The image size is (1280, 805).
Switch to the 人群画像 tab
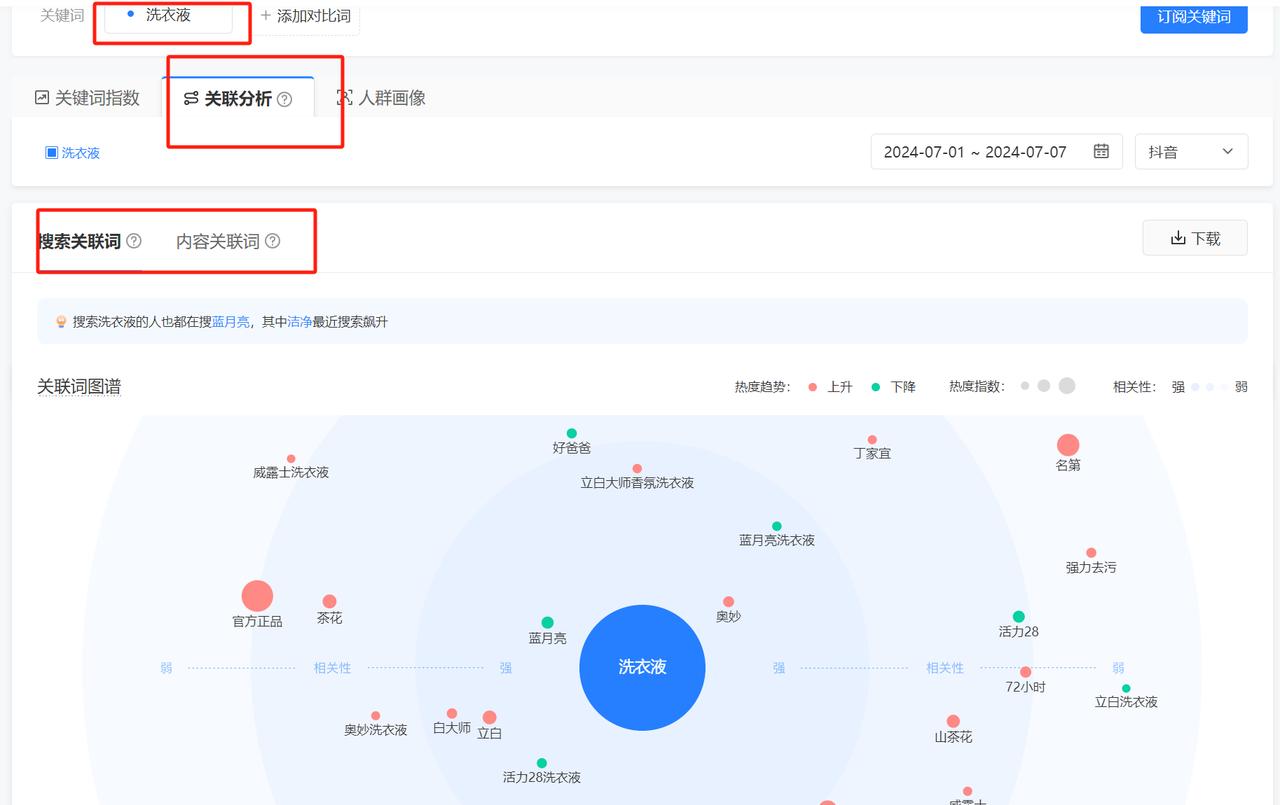(x=394, y=98)
